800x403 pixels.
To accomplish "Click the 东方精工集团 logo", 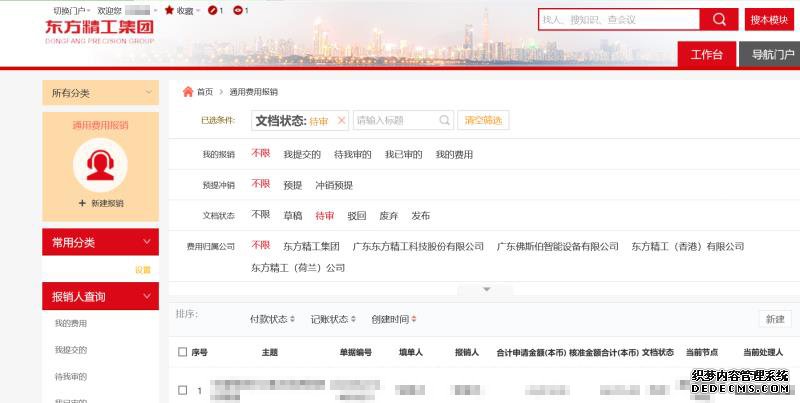I will (99, 31).
